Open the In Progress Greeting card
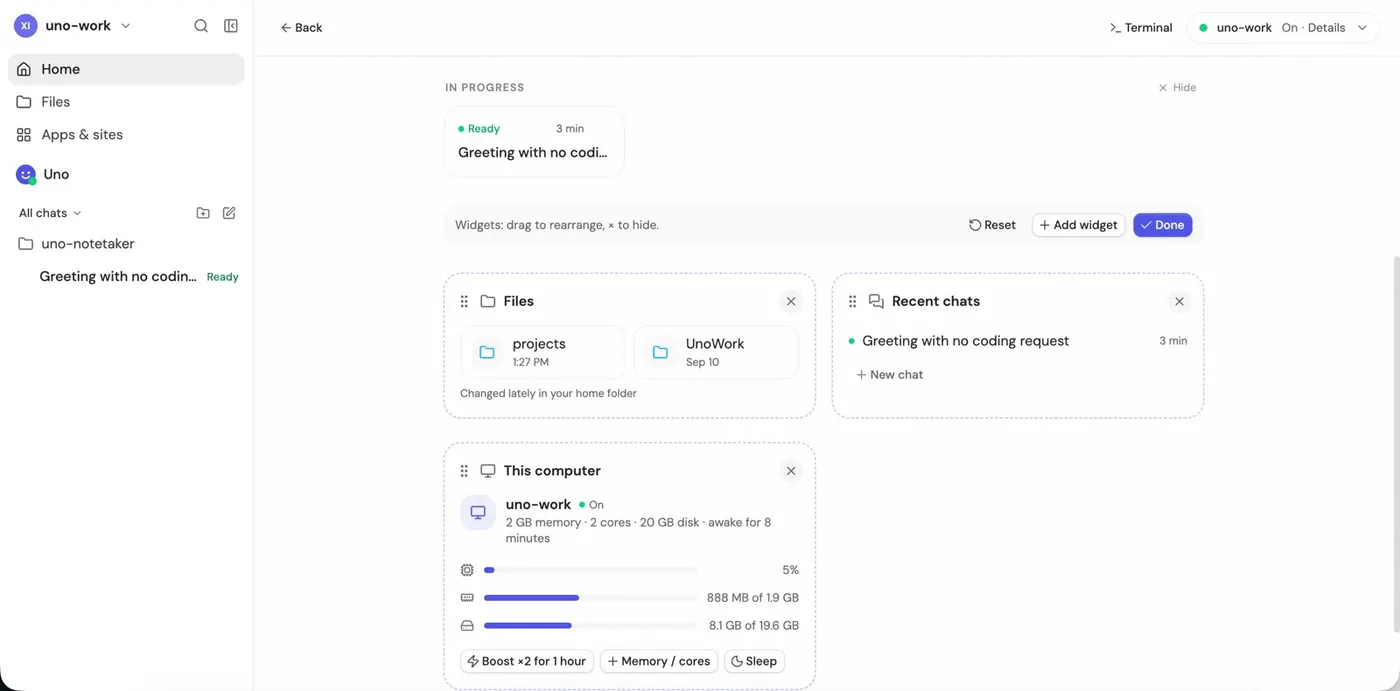 [534, 141]
